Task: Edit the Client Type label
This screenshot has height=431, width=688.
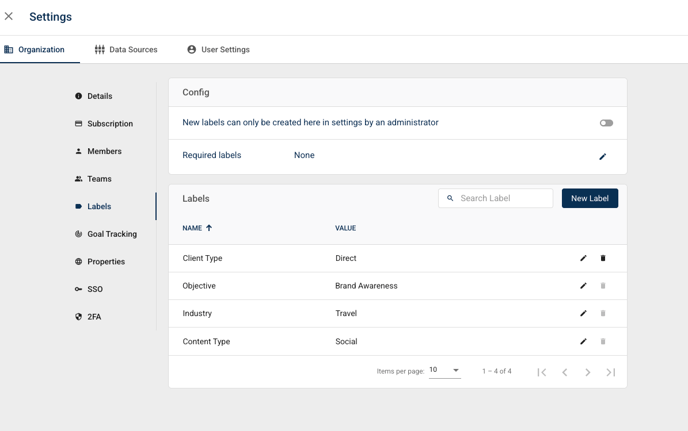Action: coord(583,258)
